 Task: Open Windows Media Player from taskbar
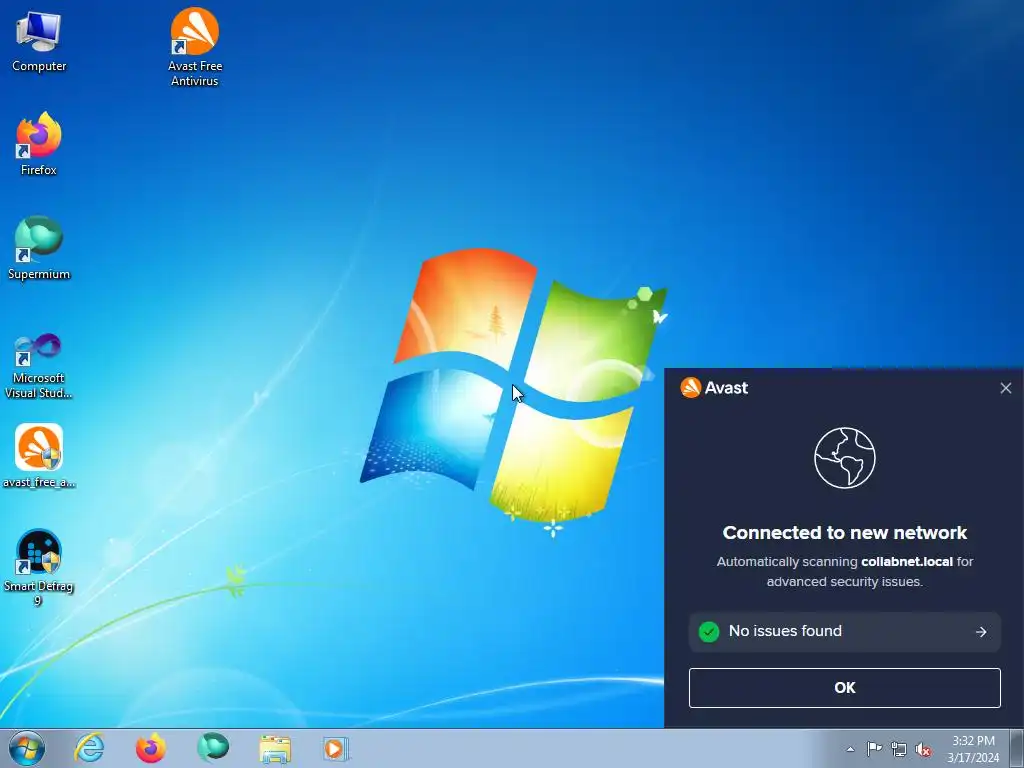click(x=336, y=749)
